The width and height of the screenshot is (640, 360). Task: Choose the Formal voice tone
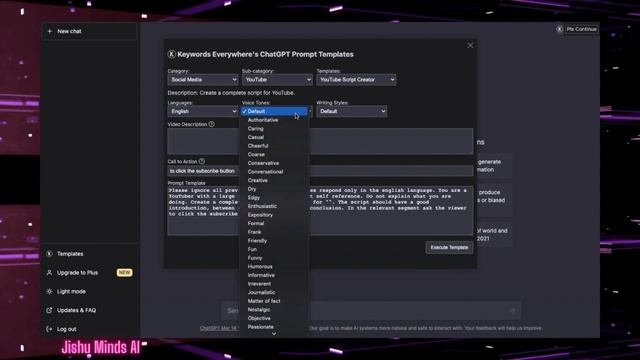coord(274,223)
